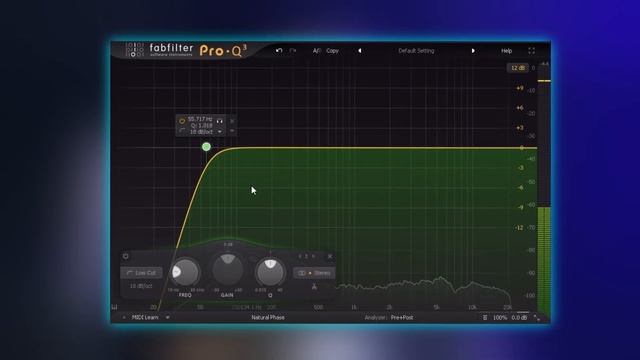Click the output options icon beside 100%
This screenshot has width=640, height=360.
click(484, 317)
